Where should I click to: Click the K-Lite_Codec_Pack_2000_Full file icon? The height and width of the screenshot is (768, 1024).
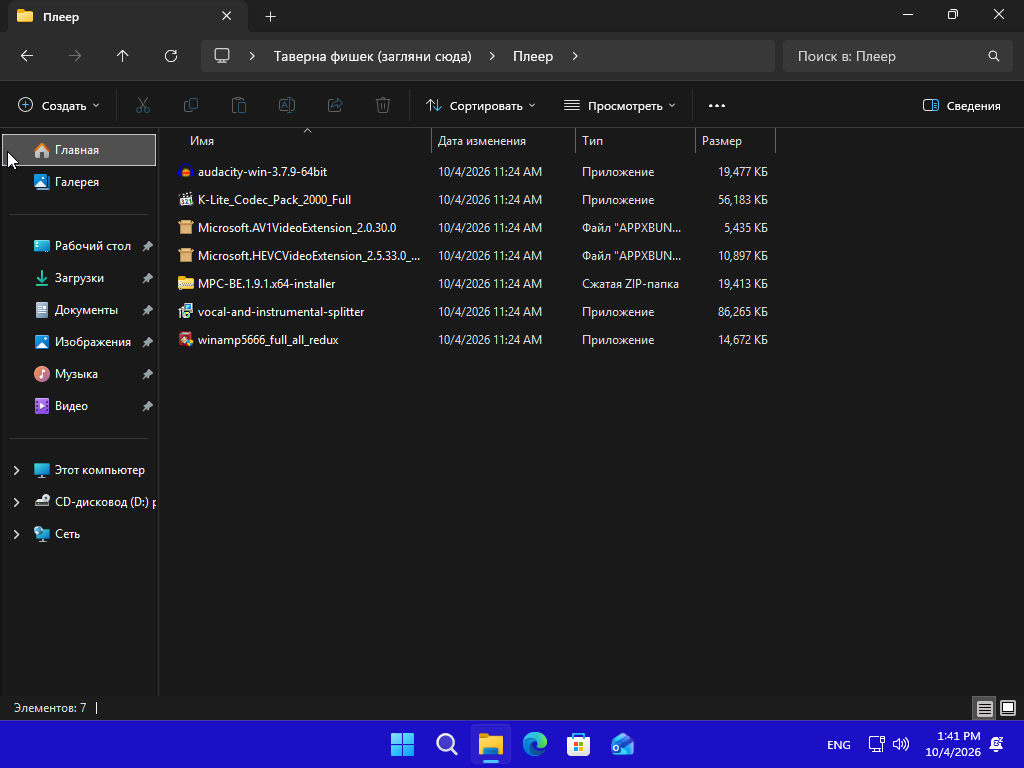pyautogui.click(x=185, y=200)
